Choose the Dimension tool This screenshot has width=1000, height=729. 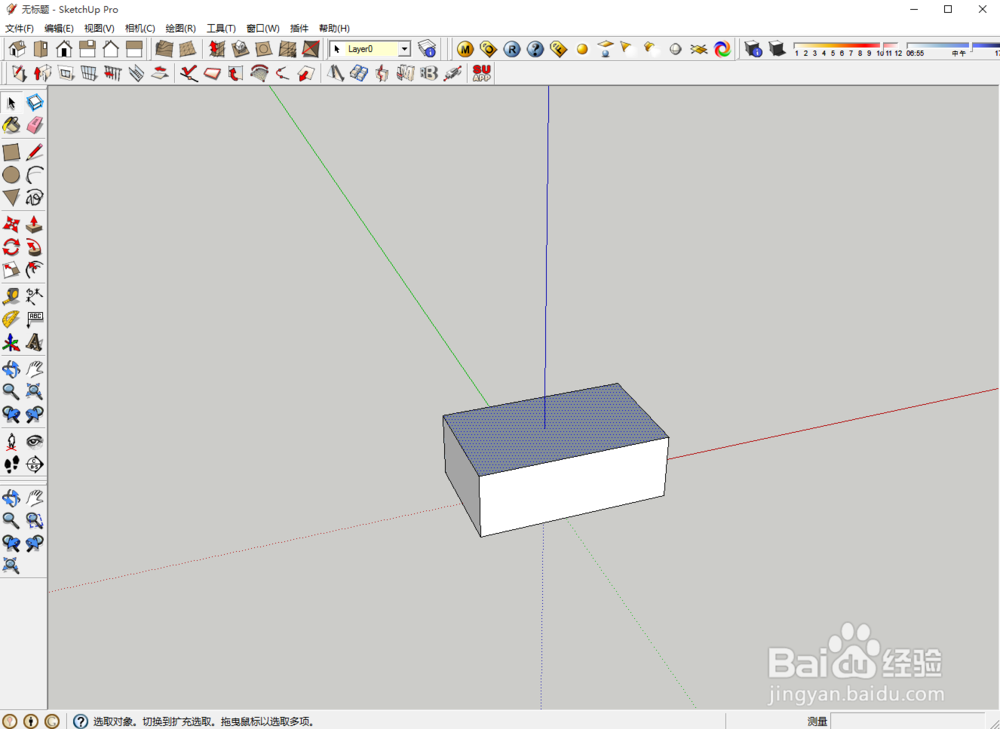(34, 297)
